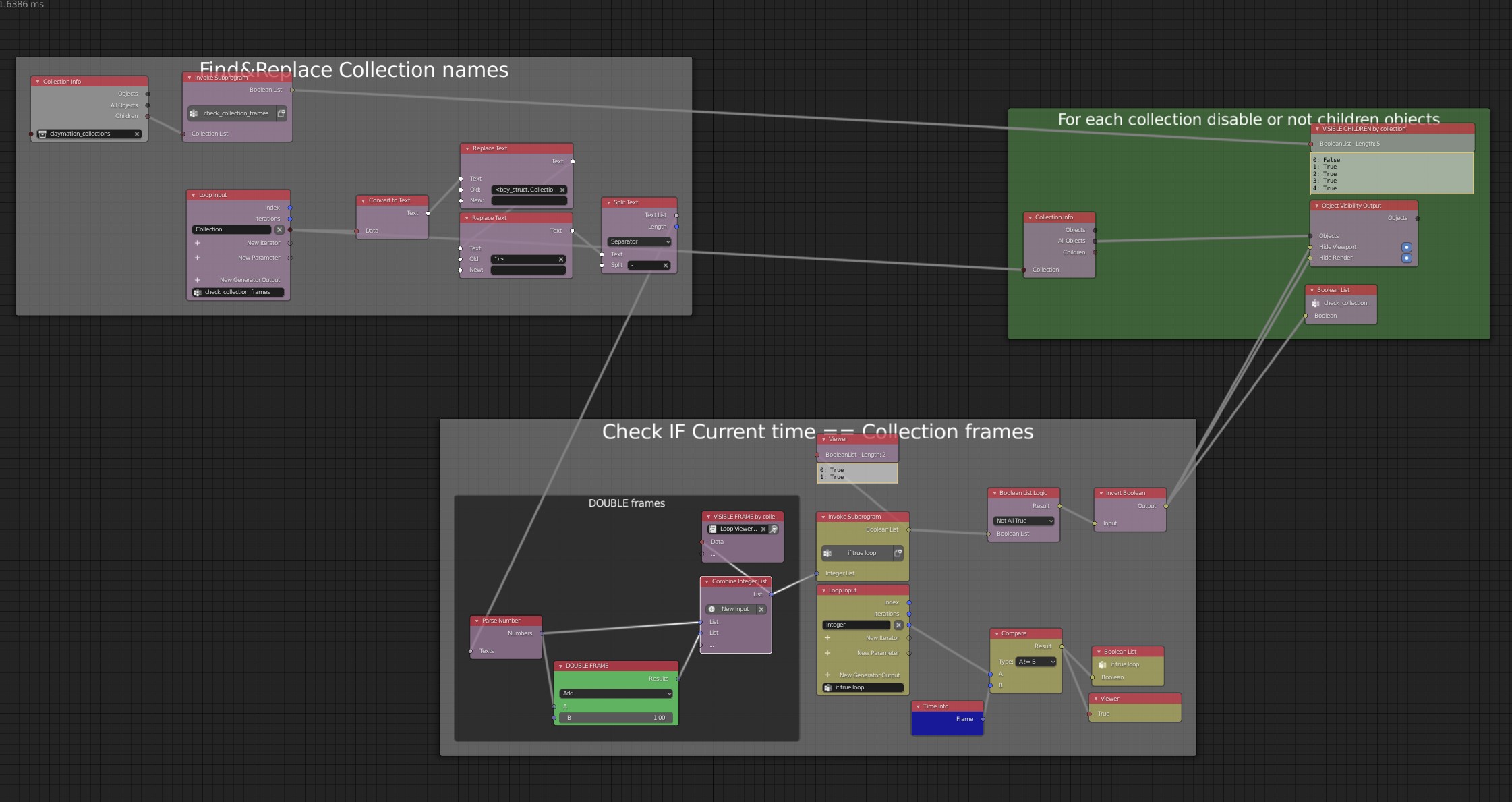
Task: Collapse the Invert Boolean node
Action: (x=1101, y=493)
